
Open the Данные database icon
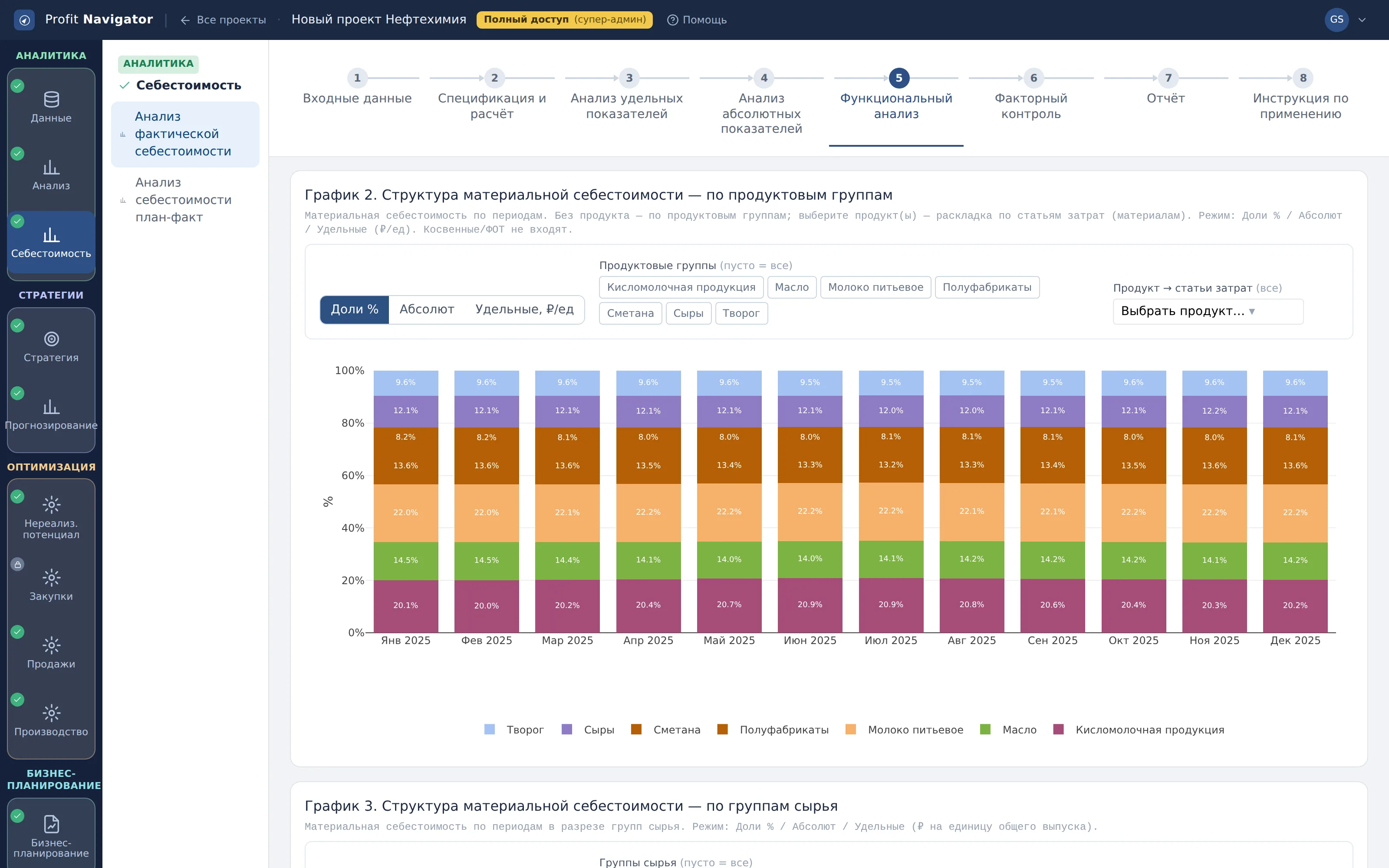point(51,99)
